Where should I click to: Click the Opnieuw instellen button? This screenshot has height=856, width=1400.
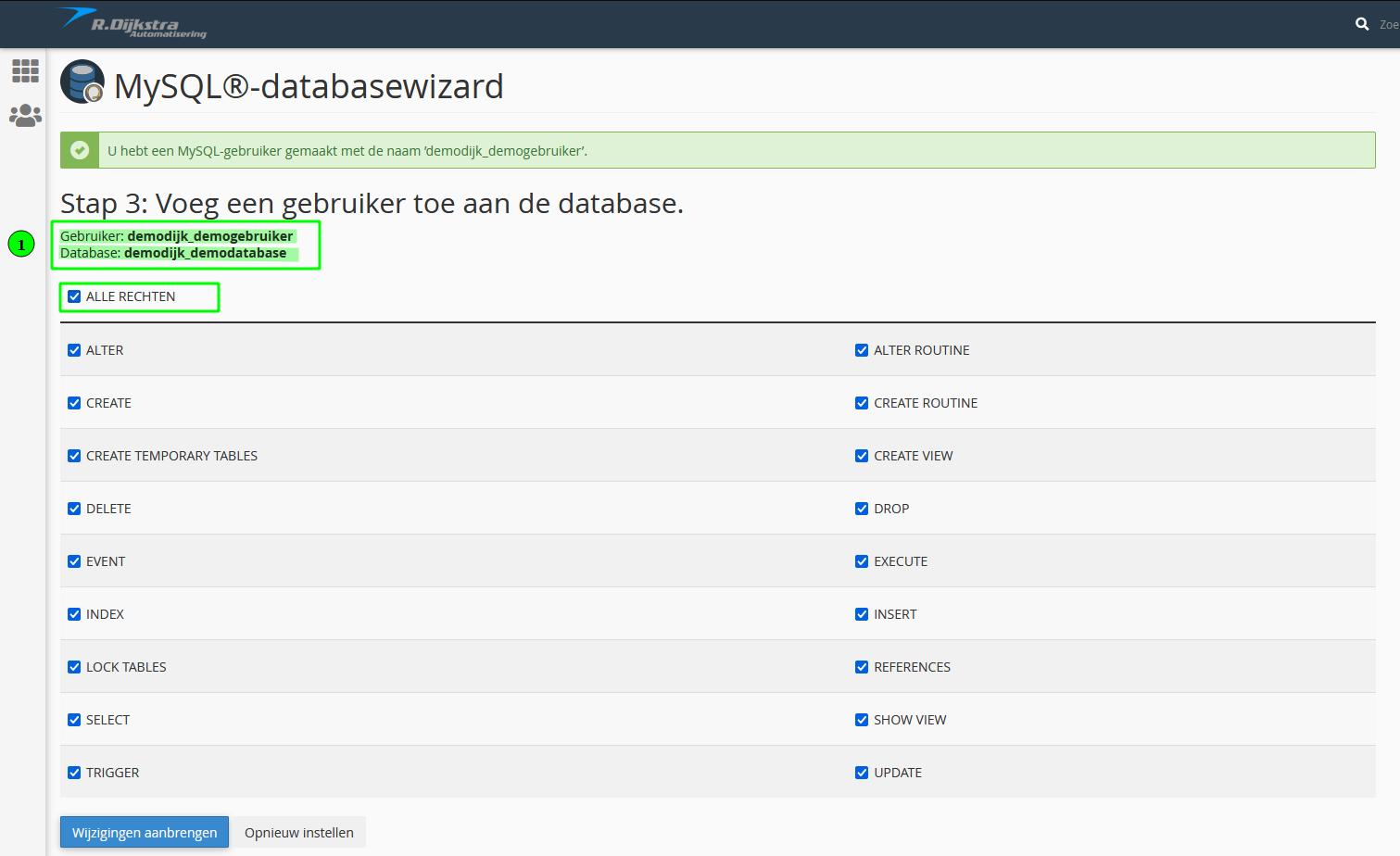(299, 832)
